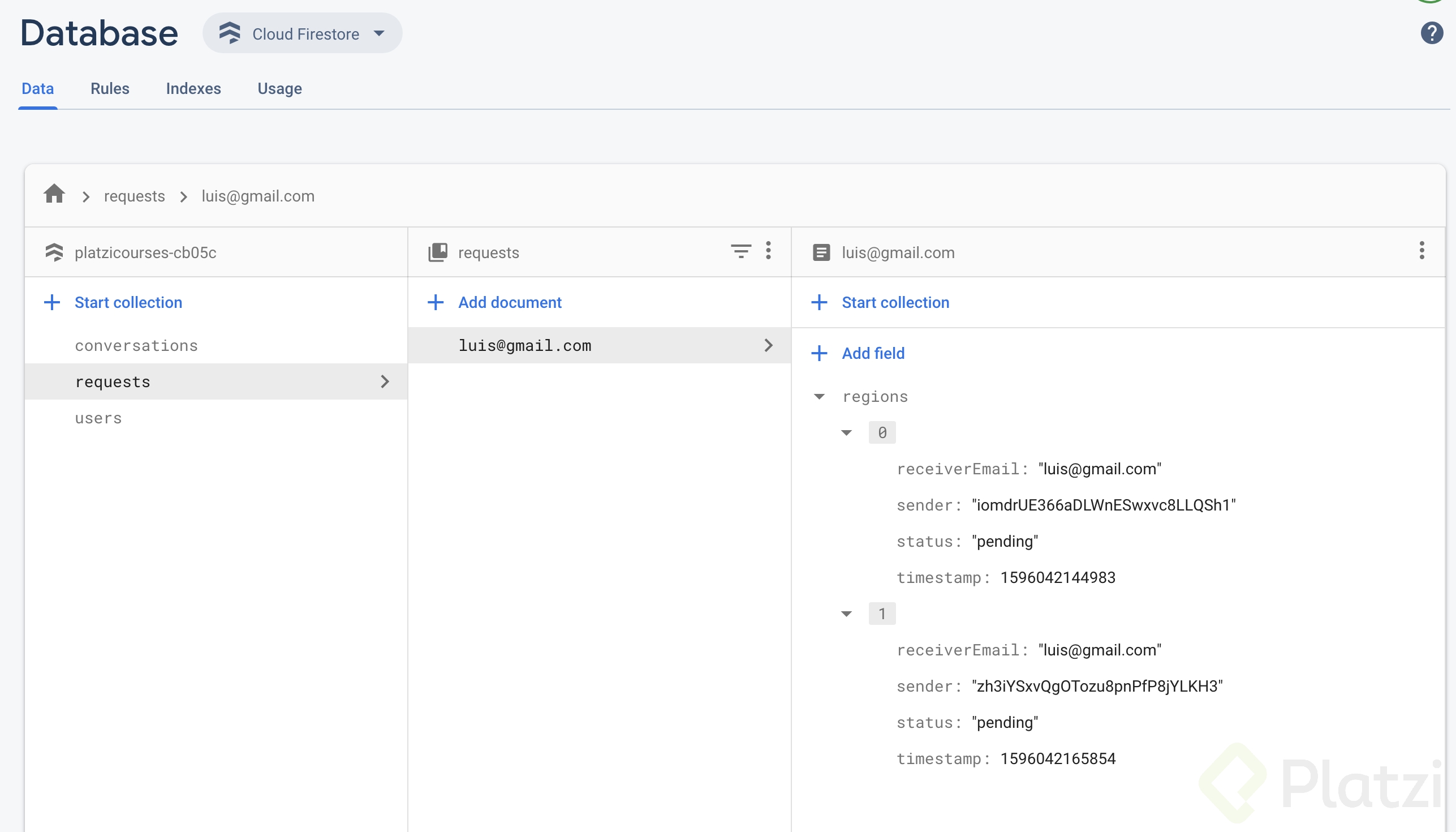Screen dimensions: 1456x832
Task: Click plus icon beside Add field
Action: (x=820, y=353)
